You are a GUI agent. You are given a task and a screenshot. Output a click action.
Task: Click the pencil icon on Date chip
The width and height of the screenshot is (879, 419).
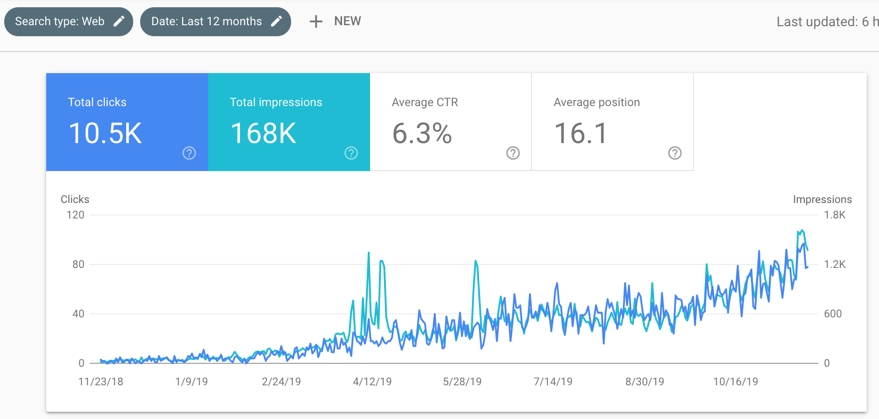(x=276, y=21)
